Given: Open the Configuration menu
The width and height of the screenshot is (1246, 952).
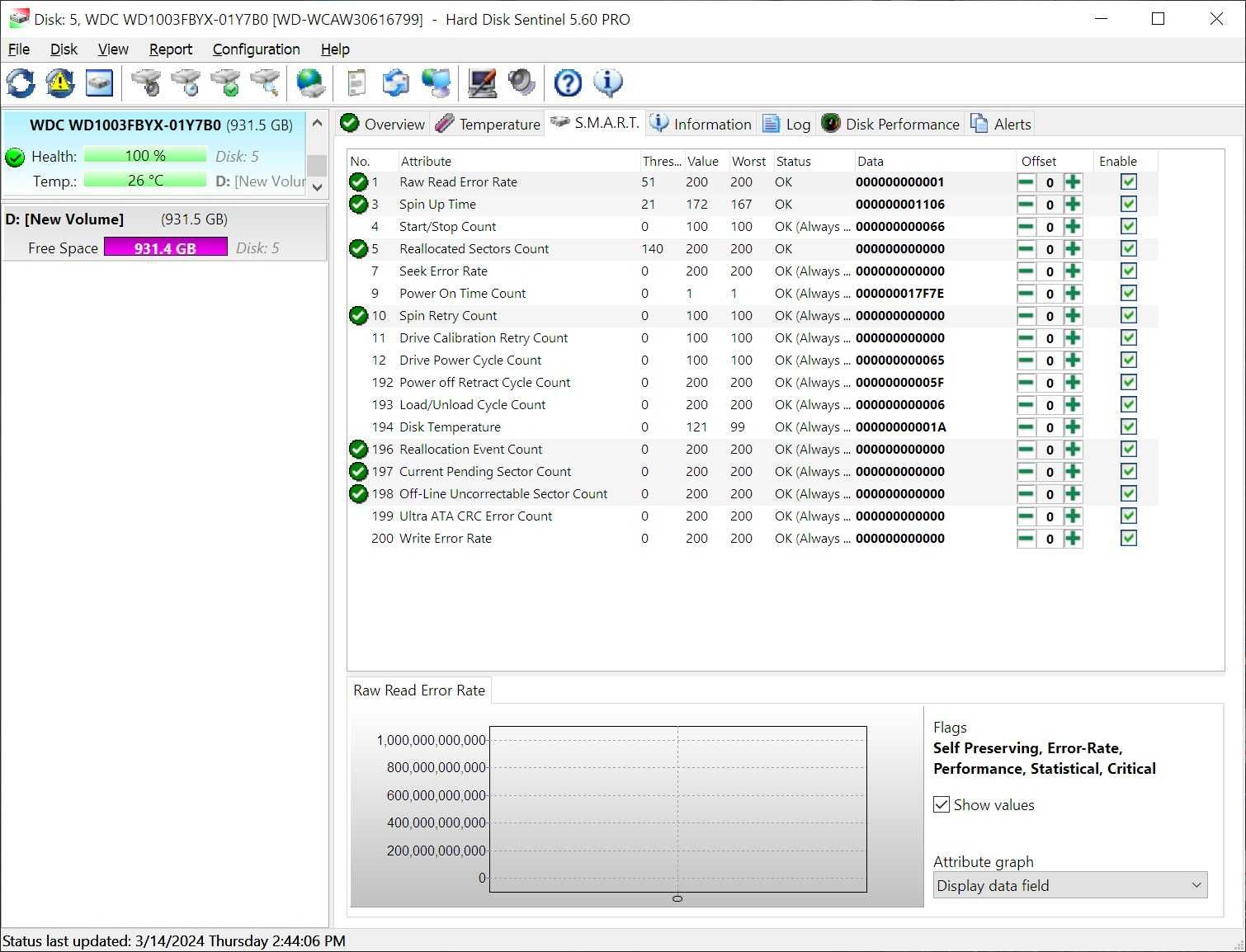Looking at the screenshot, I should point(257,49).
